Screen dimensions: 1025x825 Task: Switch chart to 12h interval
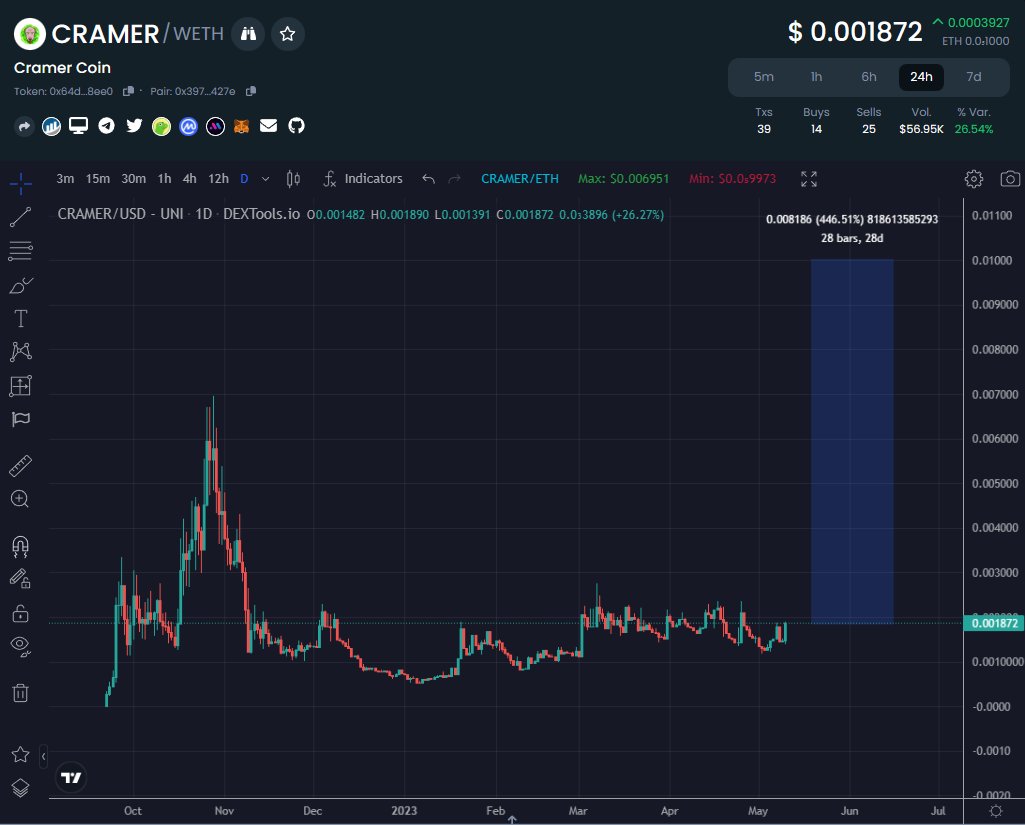tap(218, 178)
